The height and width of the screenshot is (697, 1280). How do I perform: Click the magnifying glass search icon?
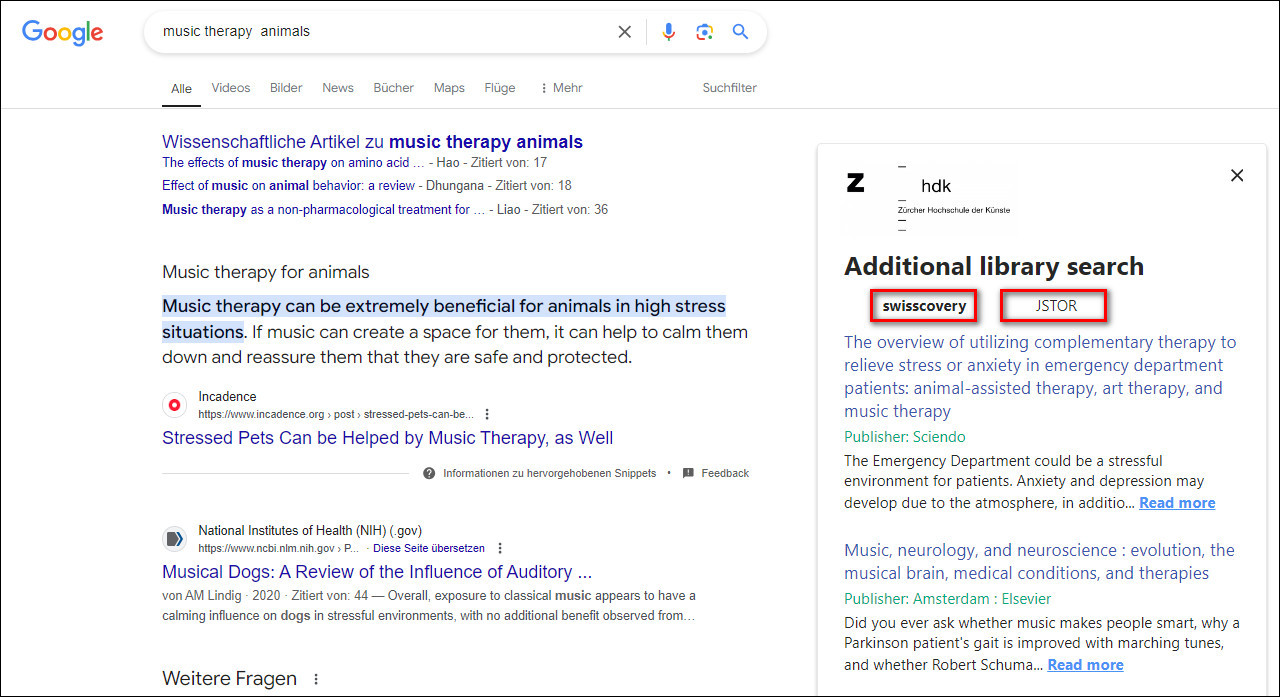[x=740, y=32]
